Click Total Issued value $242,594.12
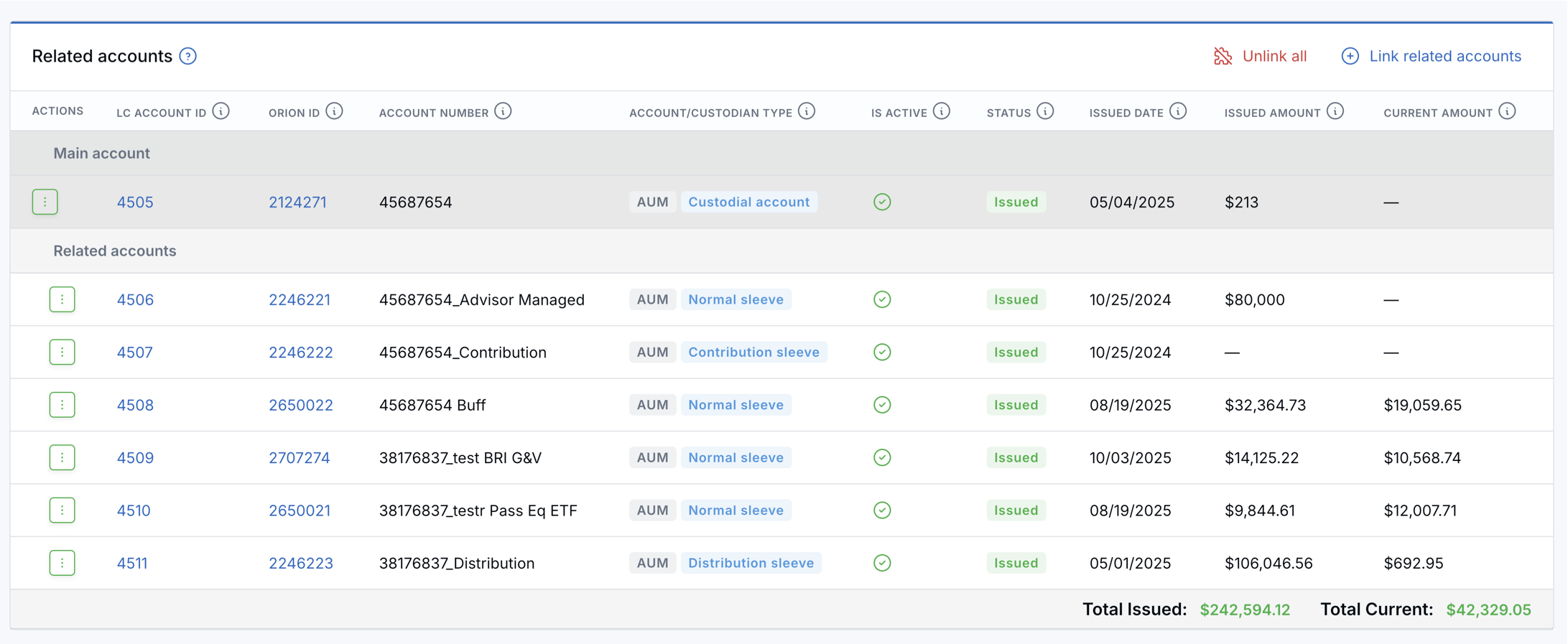 (1245, 610)
